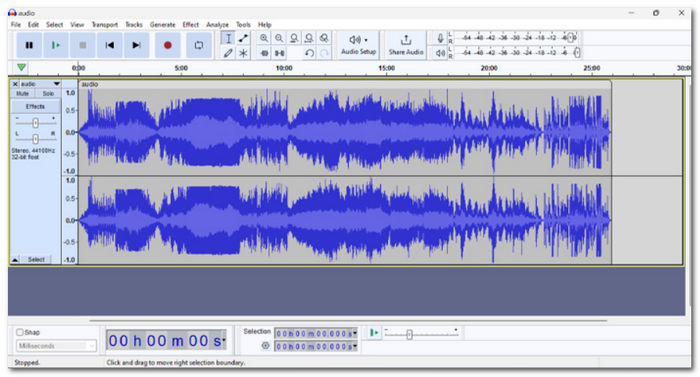Click the track Select button
Viewport: 700px width, 377px height.
tap(36, 260)
